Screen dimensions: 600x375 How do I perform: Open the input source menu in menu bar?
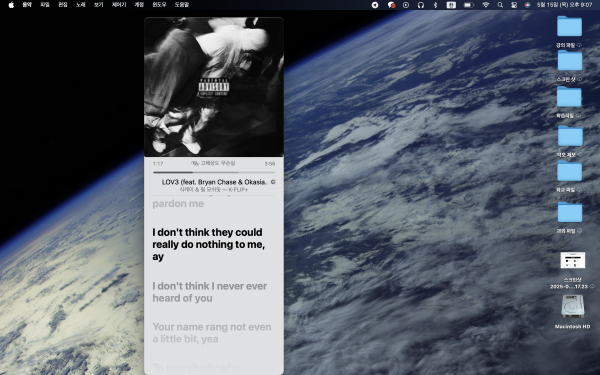coord(451,5)
